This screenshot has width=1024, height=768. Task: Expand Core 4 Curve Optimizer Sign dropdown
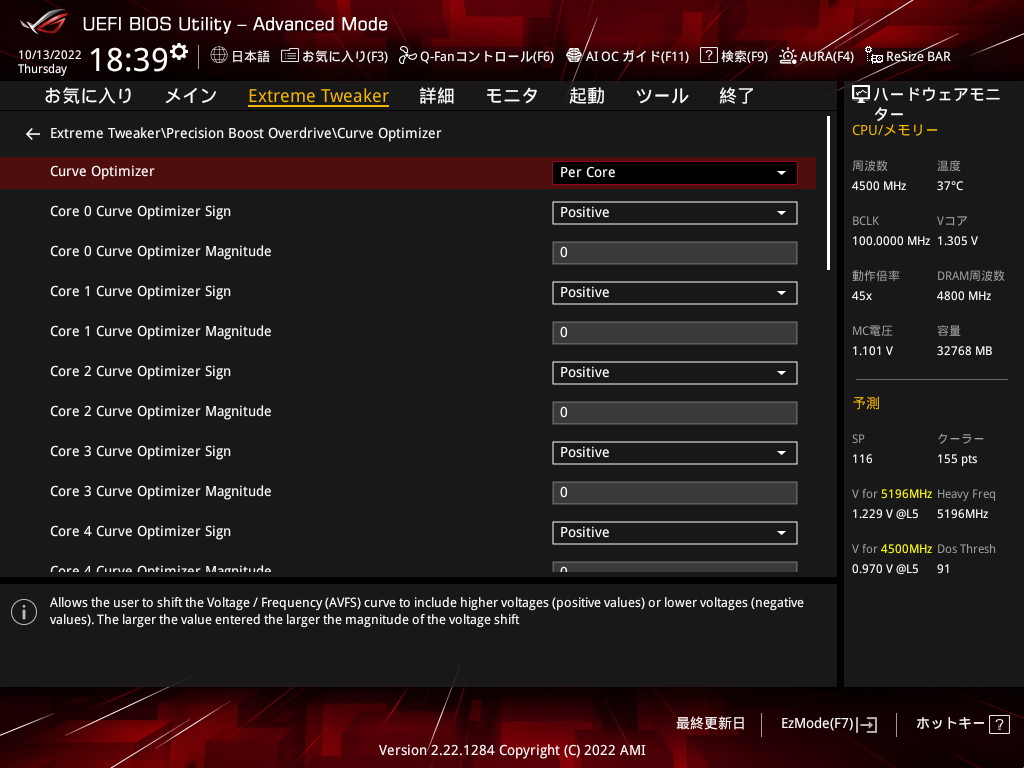[x=675, y=533]
